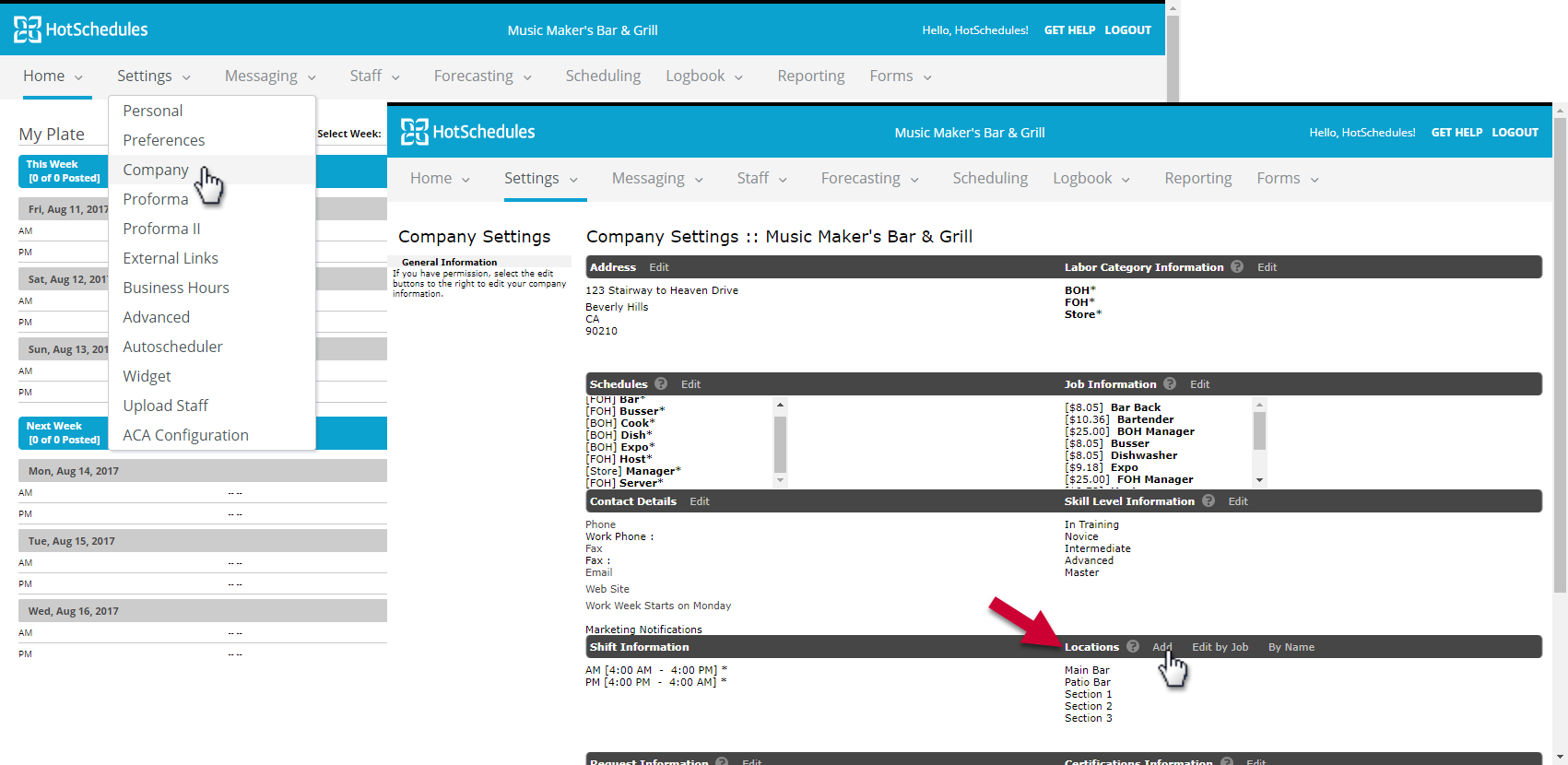Expand Messaging dropdown in front window
Image resolution: width=1568 pixels, height=765 pixels.
pyautogui.click(x=699, y=180)
